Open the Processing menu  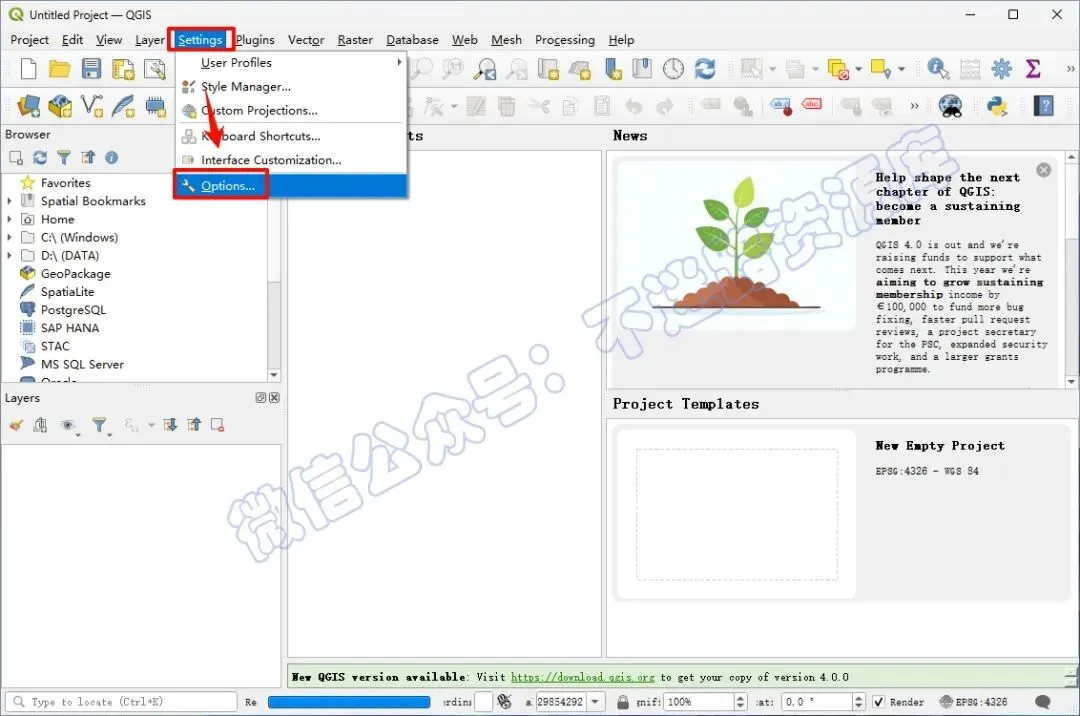(x=565, y=40)
